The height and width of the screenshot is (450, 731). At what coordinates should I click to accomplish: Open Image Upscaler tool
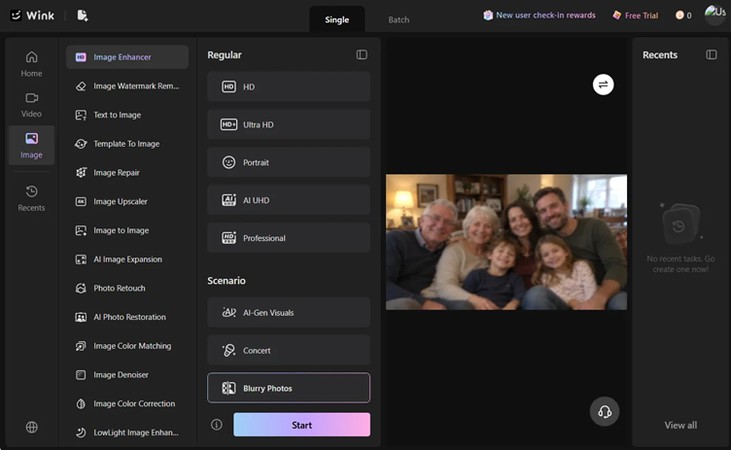(x=127, y=201)
